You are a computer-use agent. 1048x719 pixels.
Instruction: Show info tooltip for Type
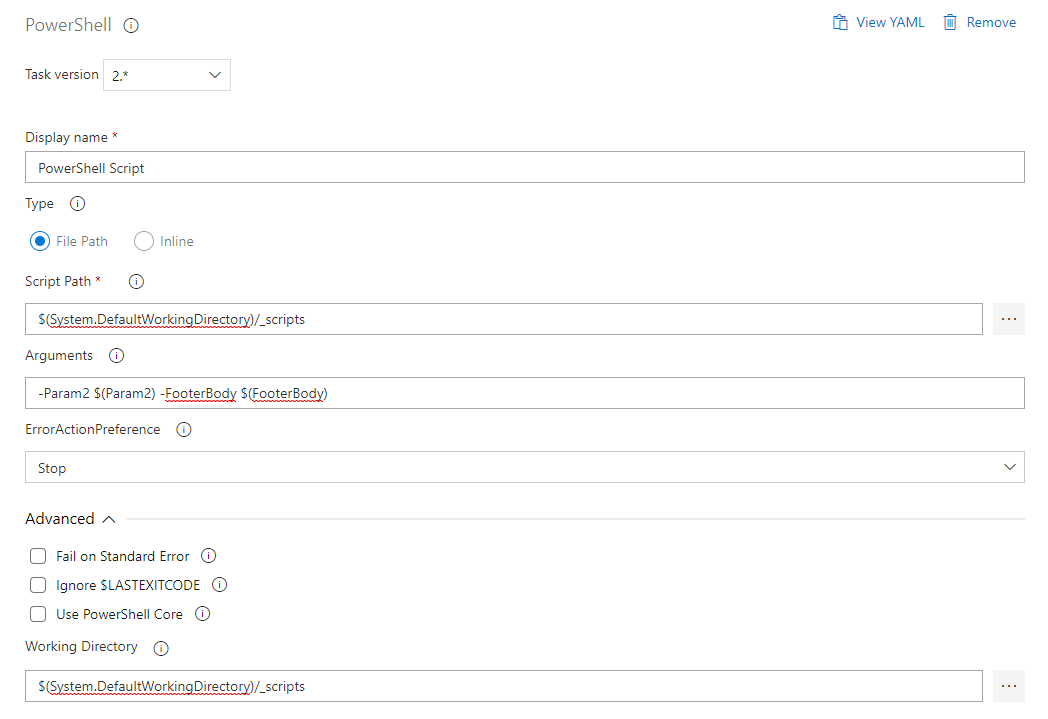click(78, 203)
